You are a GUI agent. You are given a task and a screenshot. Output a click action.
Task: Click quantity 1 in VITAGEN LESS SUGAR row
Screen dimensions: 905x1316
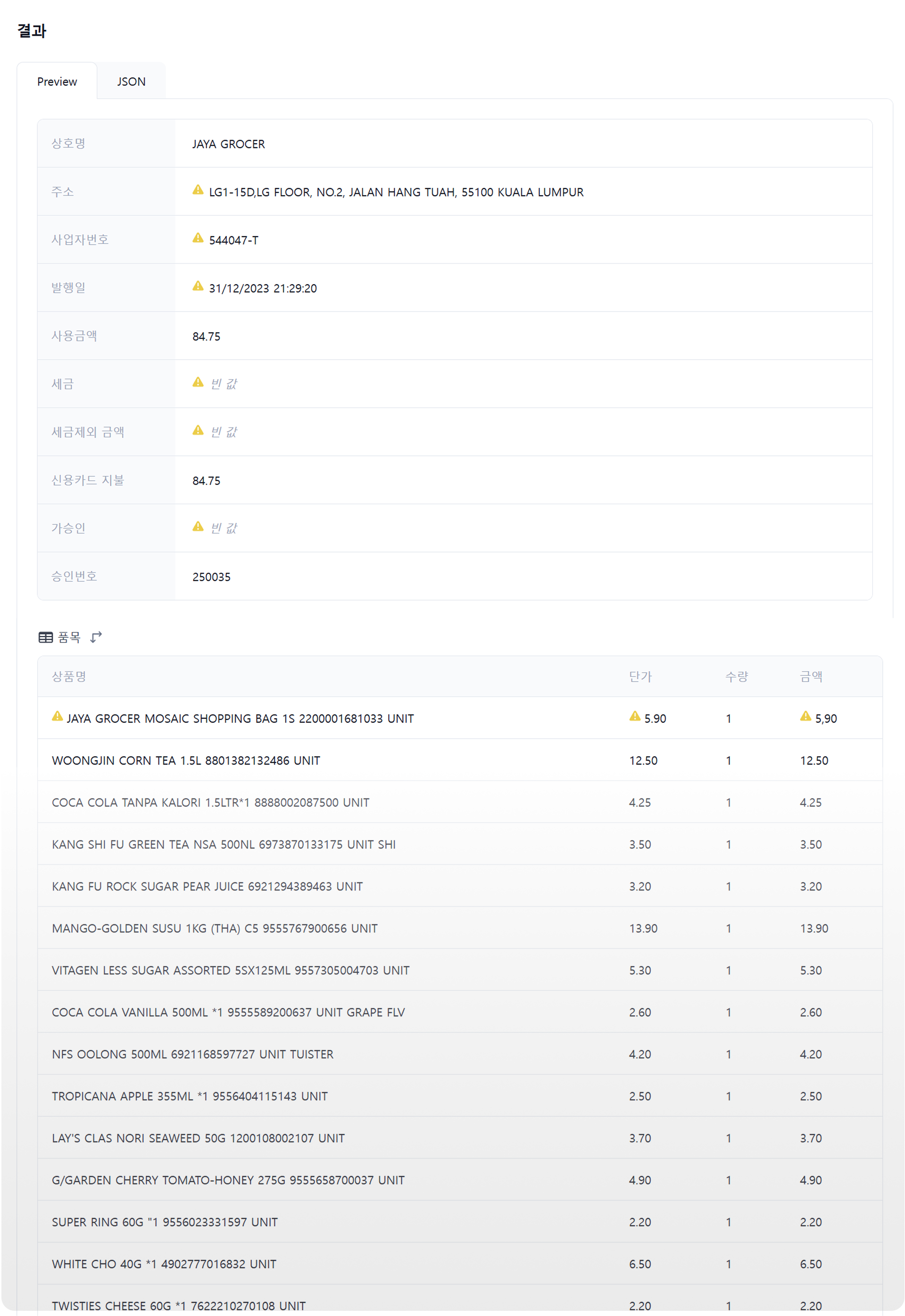coord(729,971)
